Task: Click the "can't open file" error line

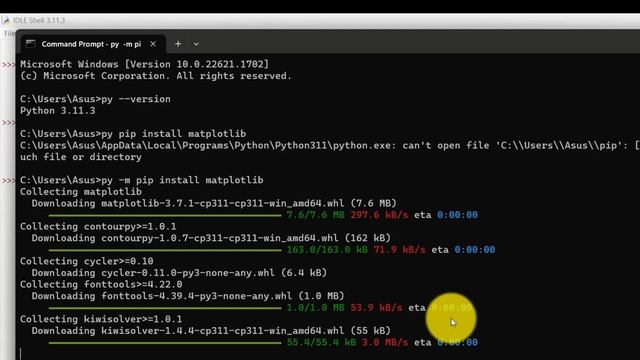Action: (330, 145)
